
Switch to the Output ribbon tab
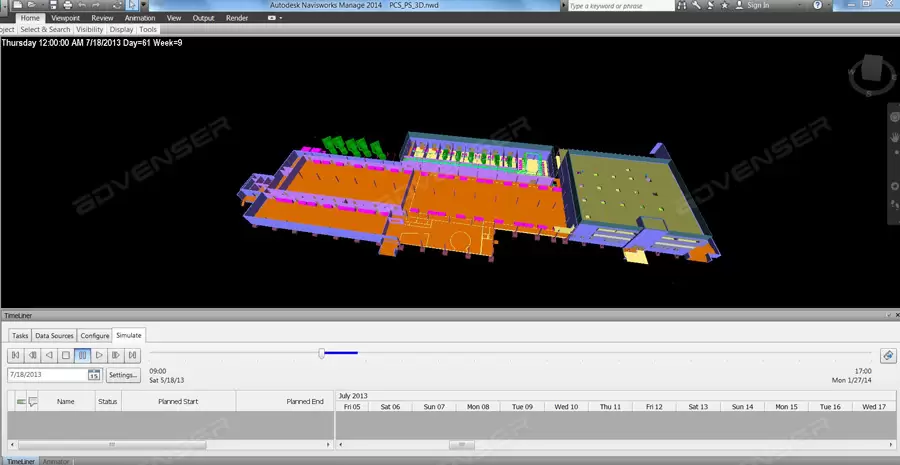click(203, 18)
